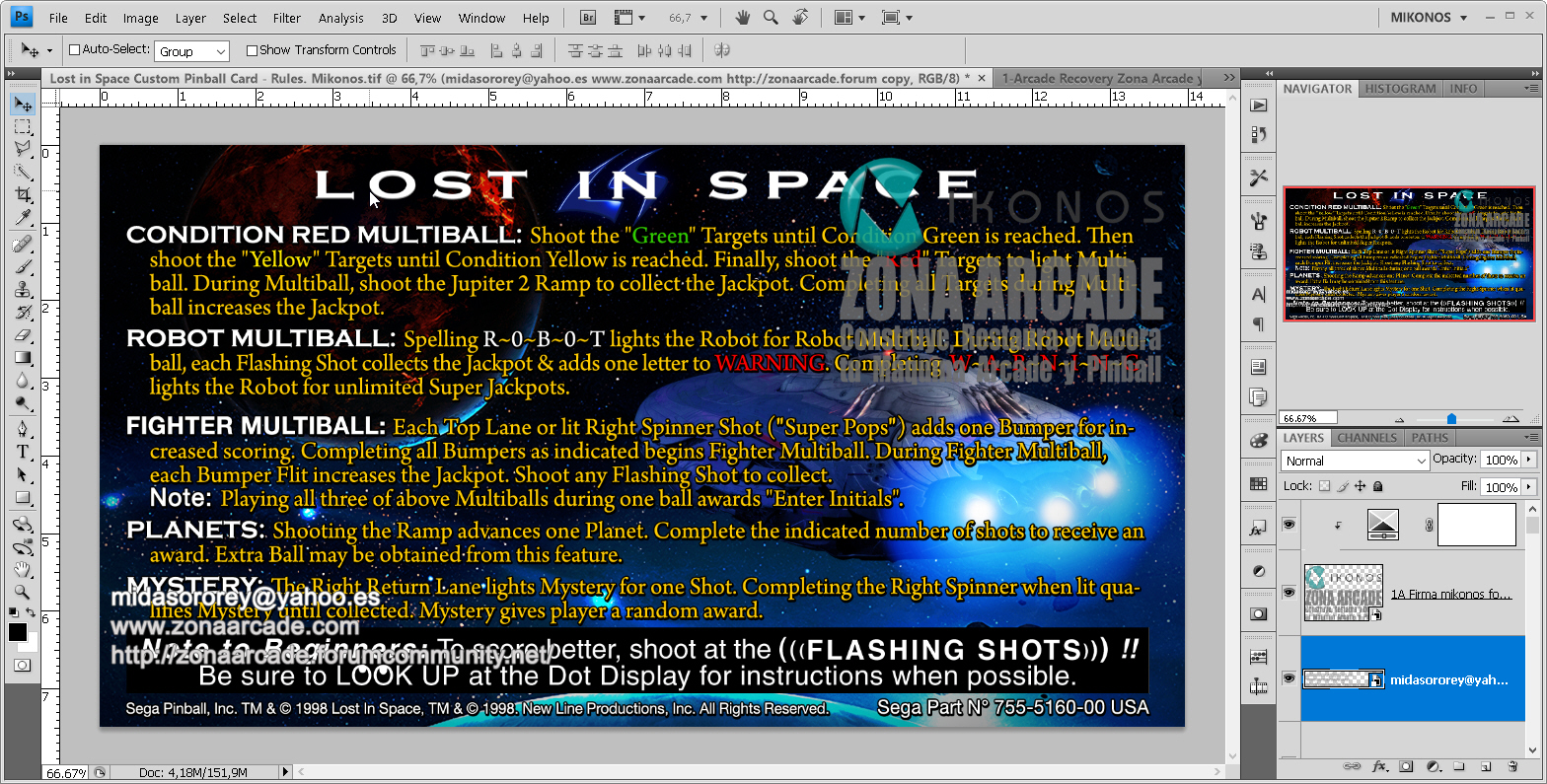The height and width of the screenshot is (784, 1547).
Task: Select the Brush tool
Action: 22,266
